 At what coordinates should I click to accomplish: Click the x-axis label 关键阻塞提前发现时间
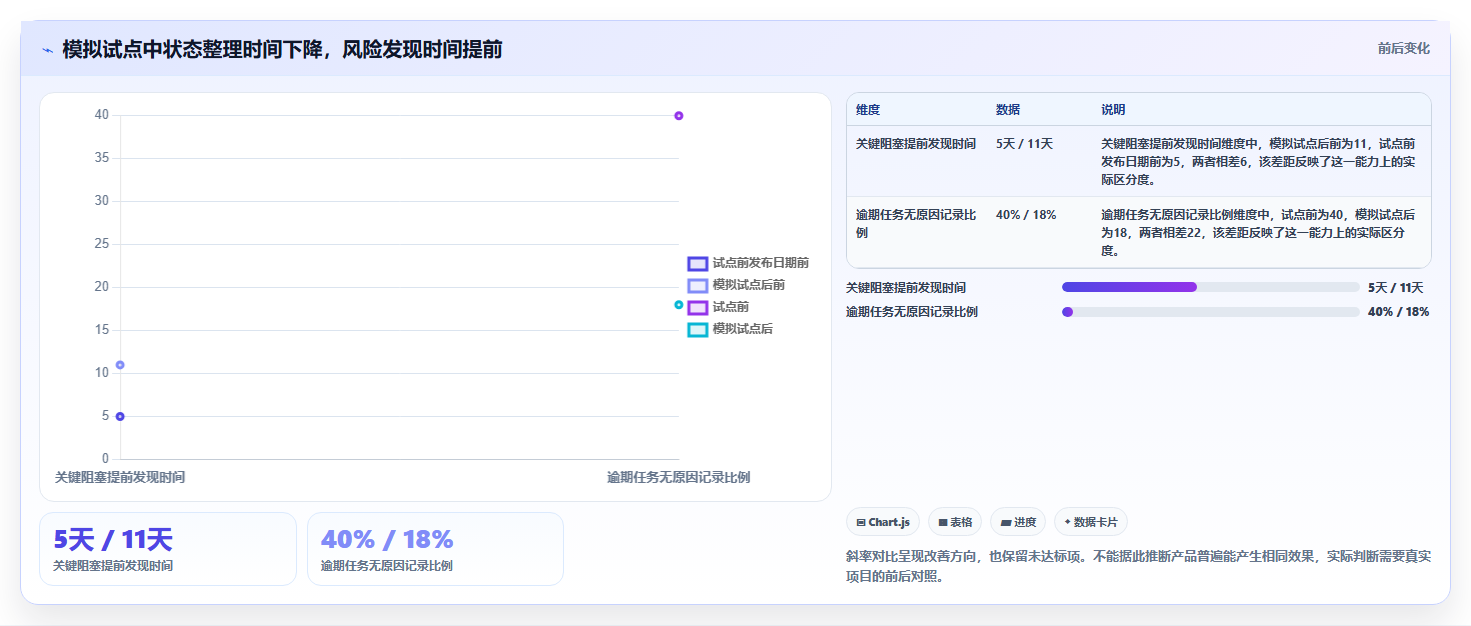(x=120, y=477)
